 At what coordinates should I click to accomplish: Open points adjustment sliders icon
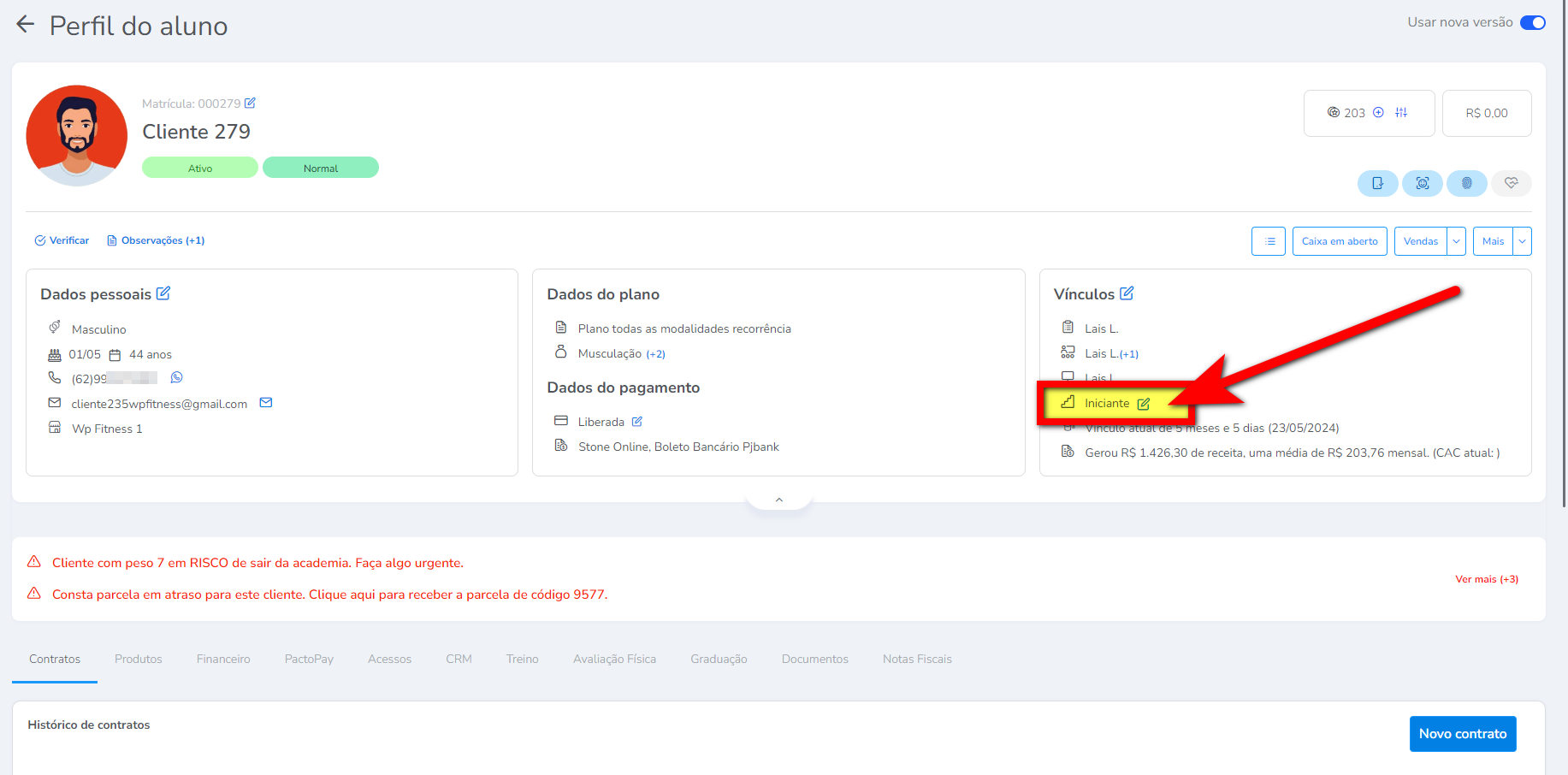tap(1401, 113)
